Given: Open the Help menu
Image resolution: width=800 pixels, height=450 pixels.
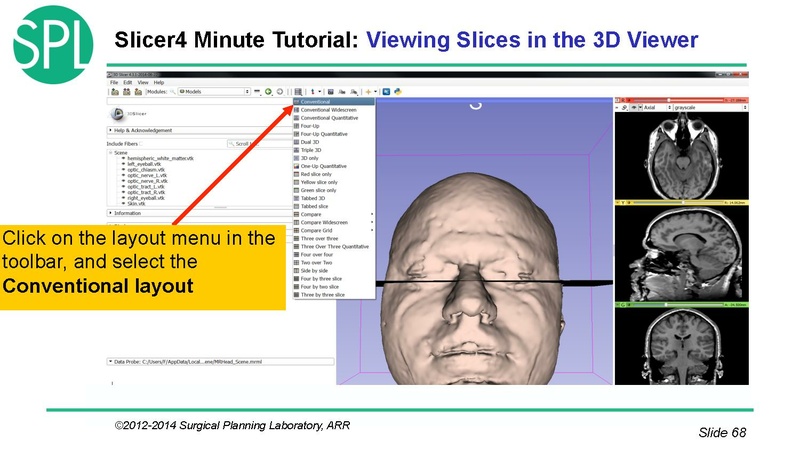Looking at the screenshot, I should point(159,82).
